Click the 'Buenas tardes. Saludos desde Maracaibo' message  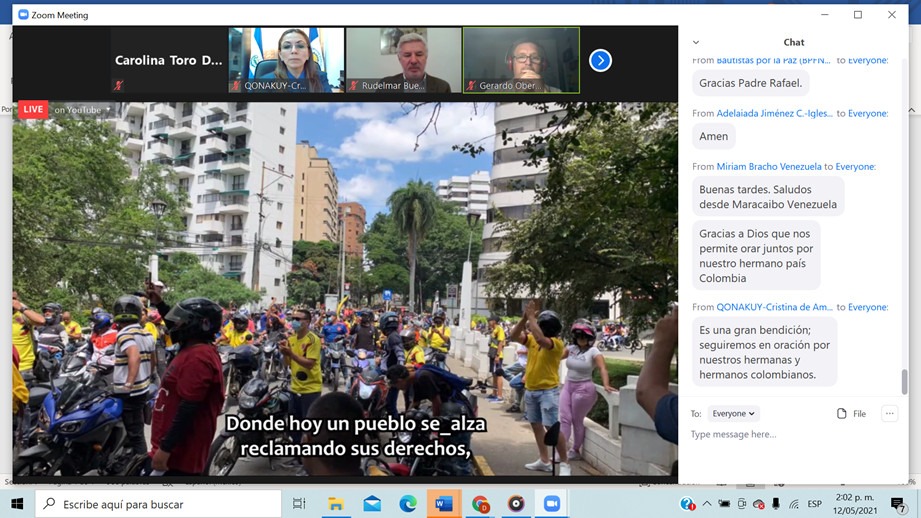click(768, 197)
